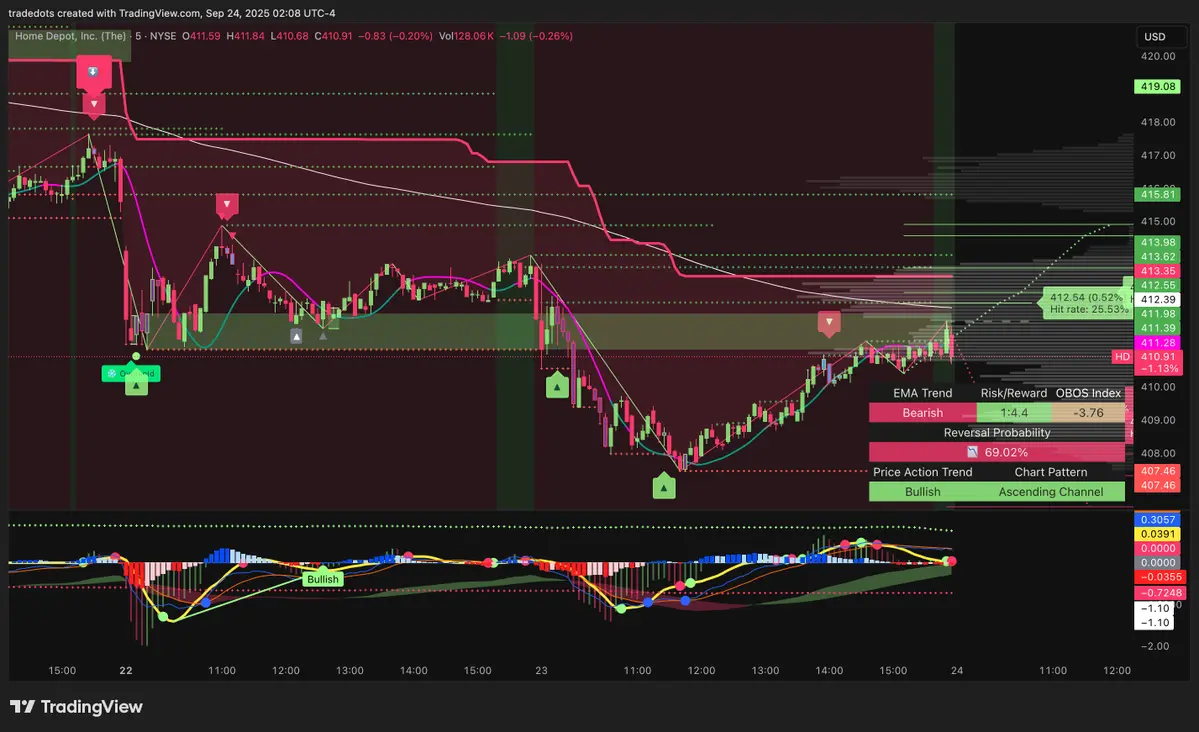
Task: Click the chart icon beside 69.02%
Action: [972, 452]
